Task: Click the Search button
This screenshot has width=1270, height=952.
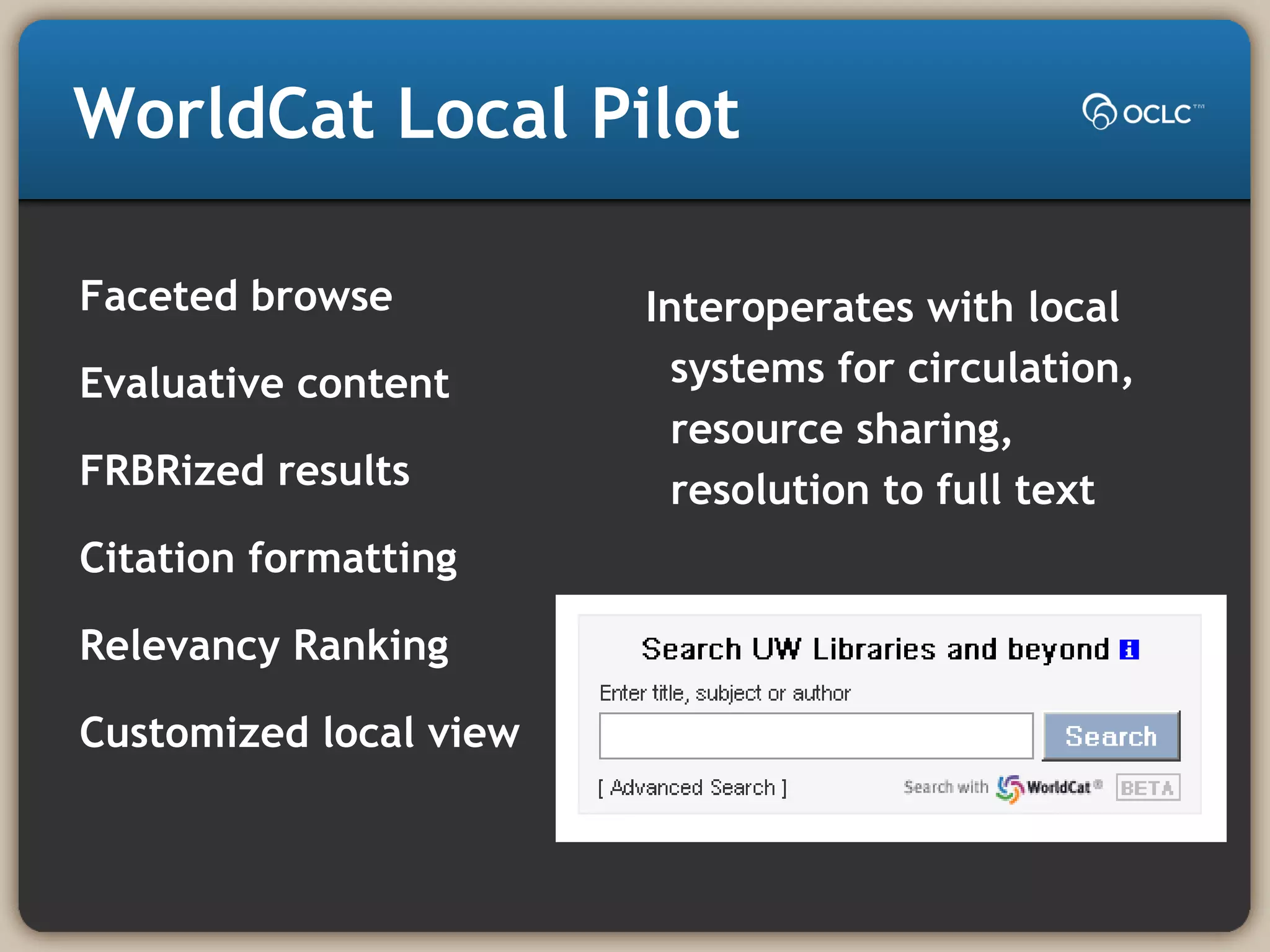Action: click(1111, 736)
